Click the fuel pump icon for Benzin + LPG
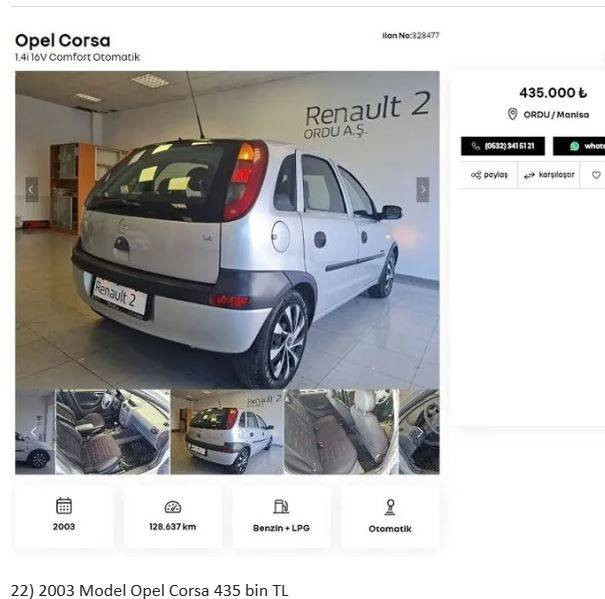 pos(281,506)
